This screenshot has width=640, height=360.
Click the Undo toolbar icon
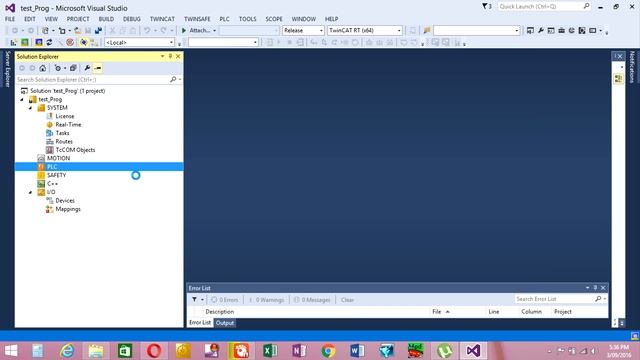(x=147, y=31)
